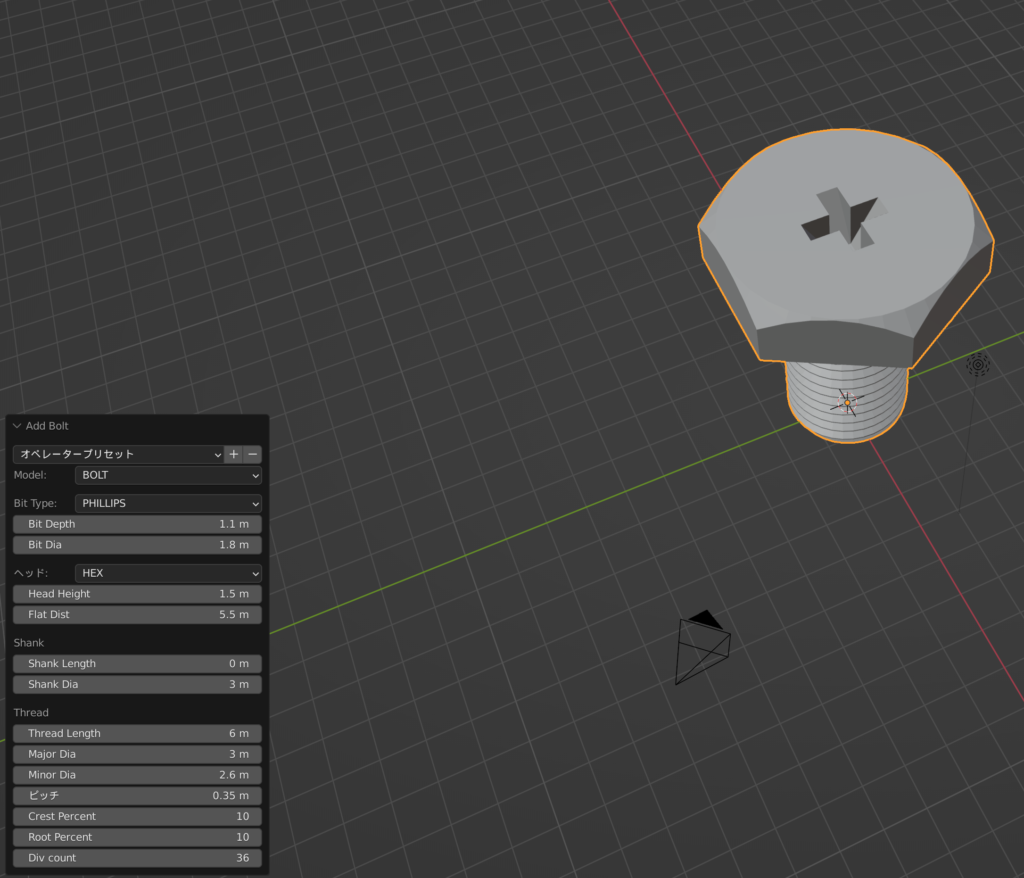Click the add preset plus button
Viewport: 1024px width, 878px height.
coord(234,454)
